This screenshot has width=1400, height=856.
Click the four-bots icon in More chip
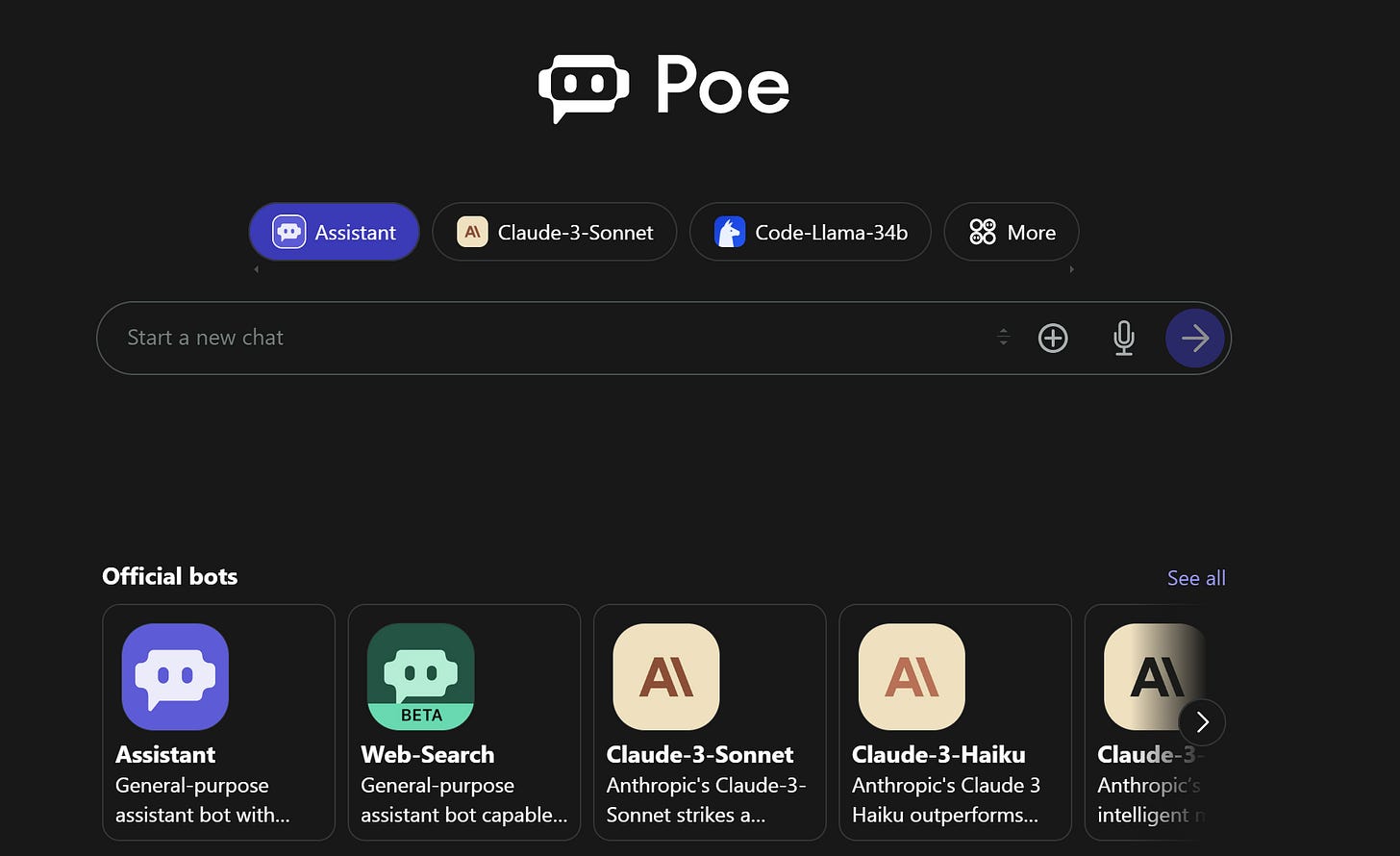(983, 232)
